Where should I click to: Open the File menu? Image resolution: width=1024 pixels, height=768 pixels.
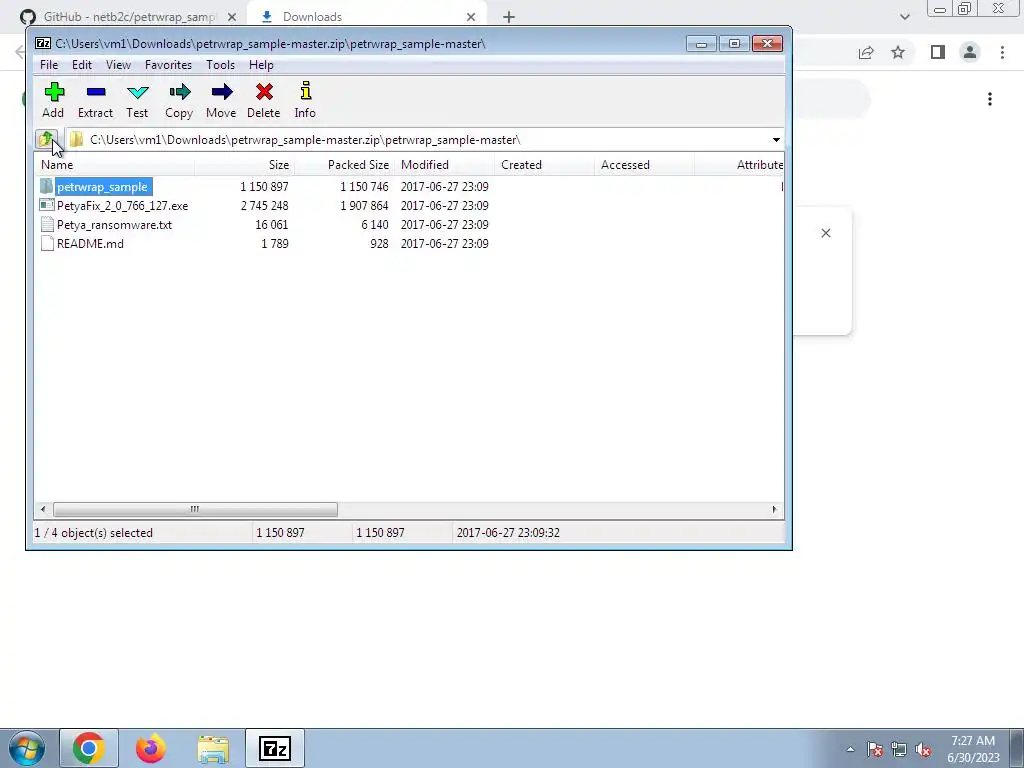coord(49,65)
